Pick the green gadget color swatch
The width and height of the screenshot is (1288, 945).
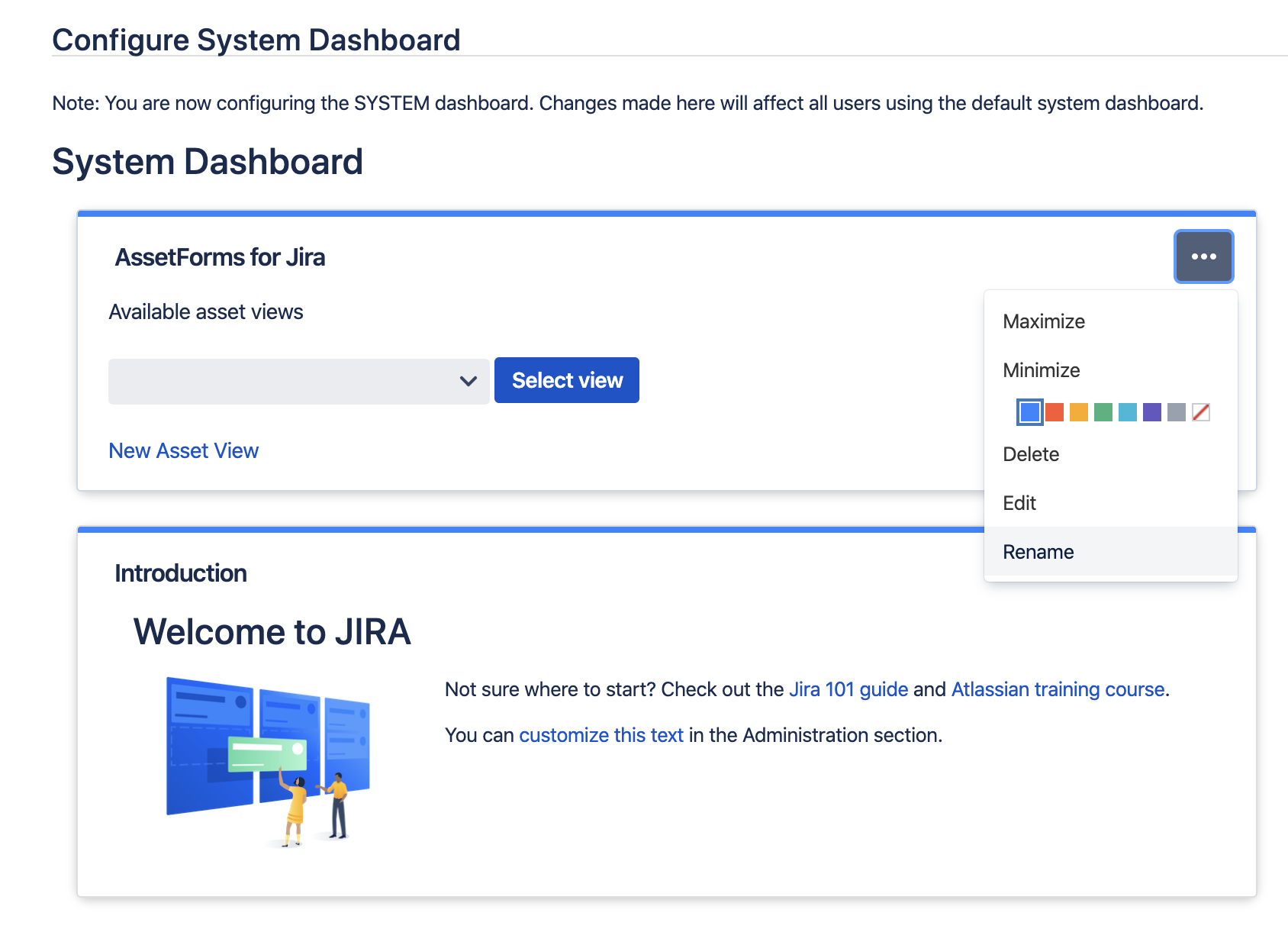[1103, 412]
